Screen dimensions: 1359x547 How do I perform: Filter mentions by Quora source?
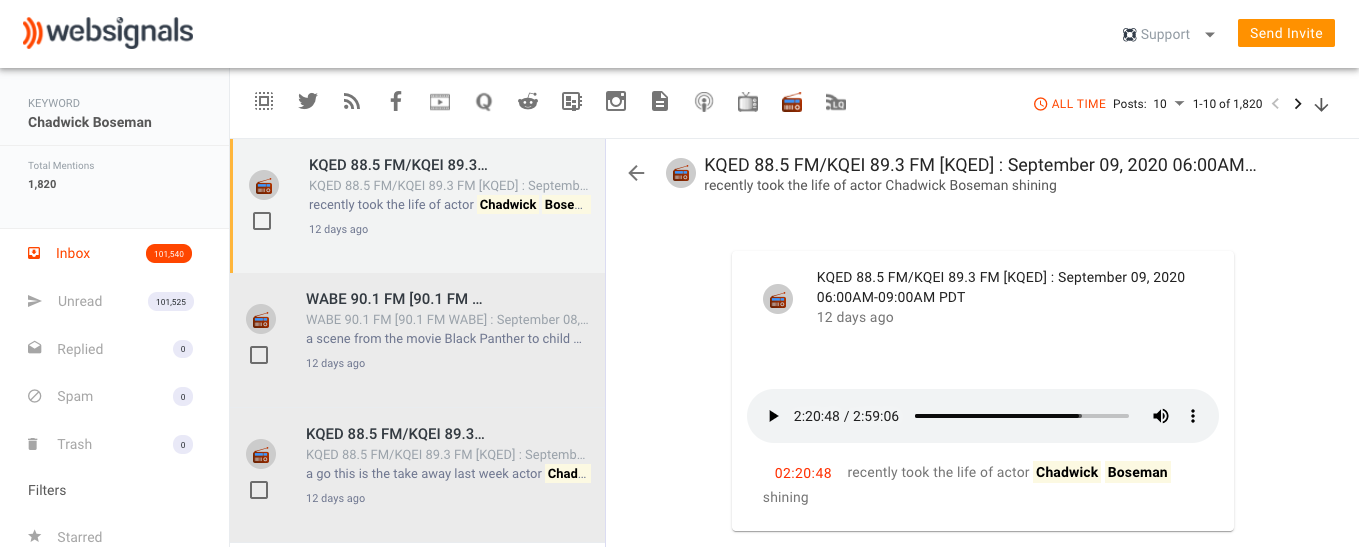click(x=484, y=101)
